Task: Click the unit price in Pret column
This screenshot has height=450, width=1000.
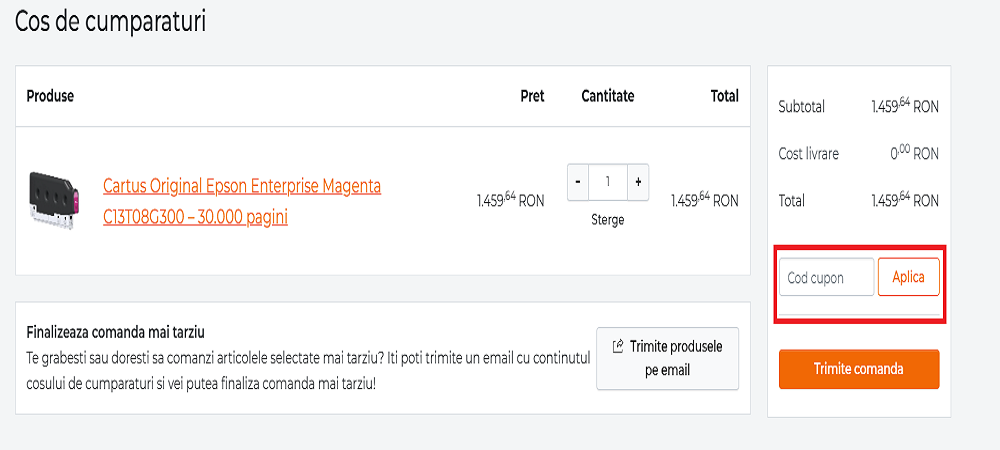Action: click(510, 201)
